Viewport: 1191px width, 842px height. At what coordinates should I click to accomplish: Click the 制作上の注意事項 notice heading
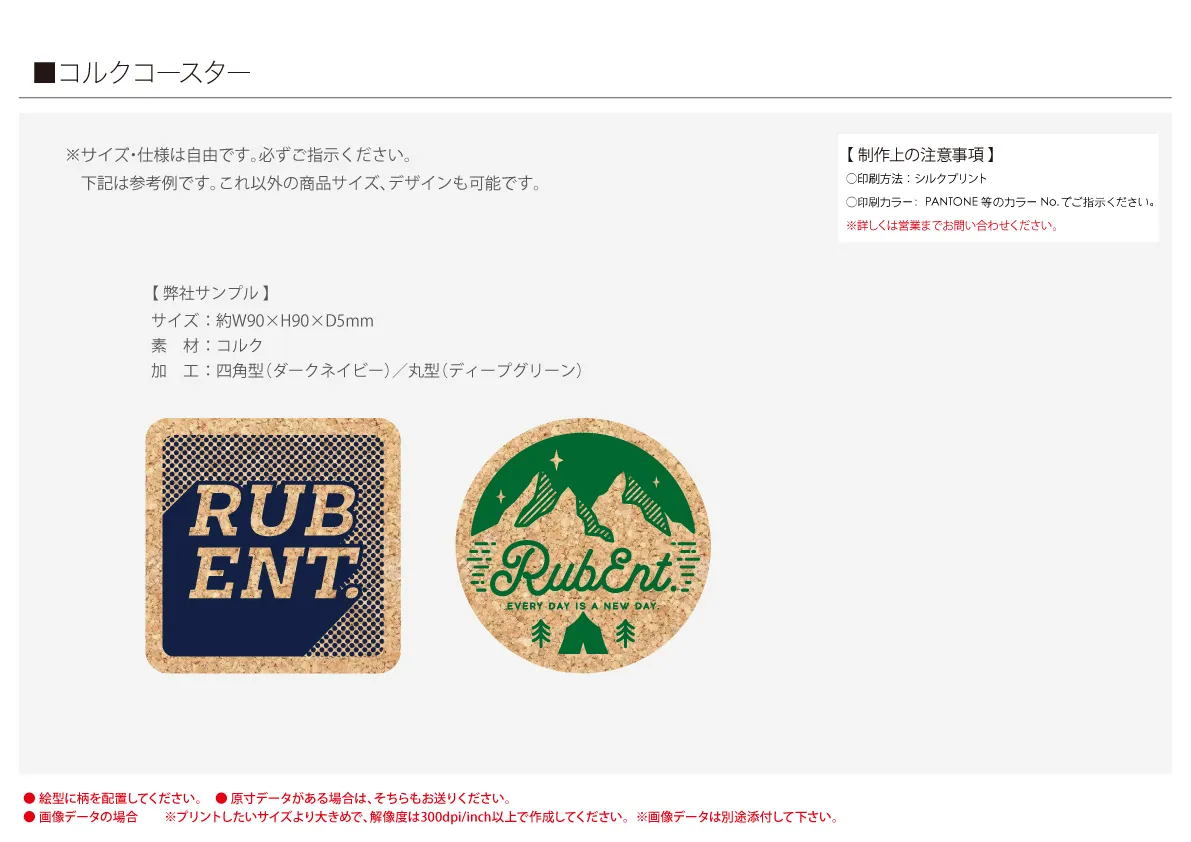click(921, 155)
